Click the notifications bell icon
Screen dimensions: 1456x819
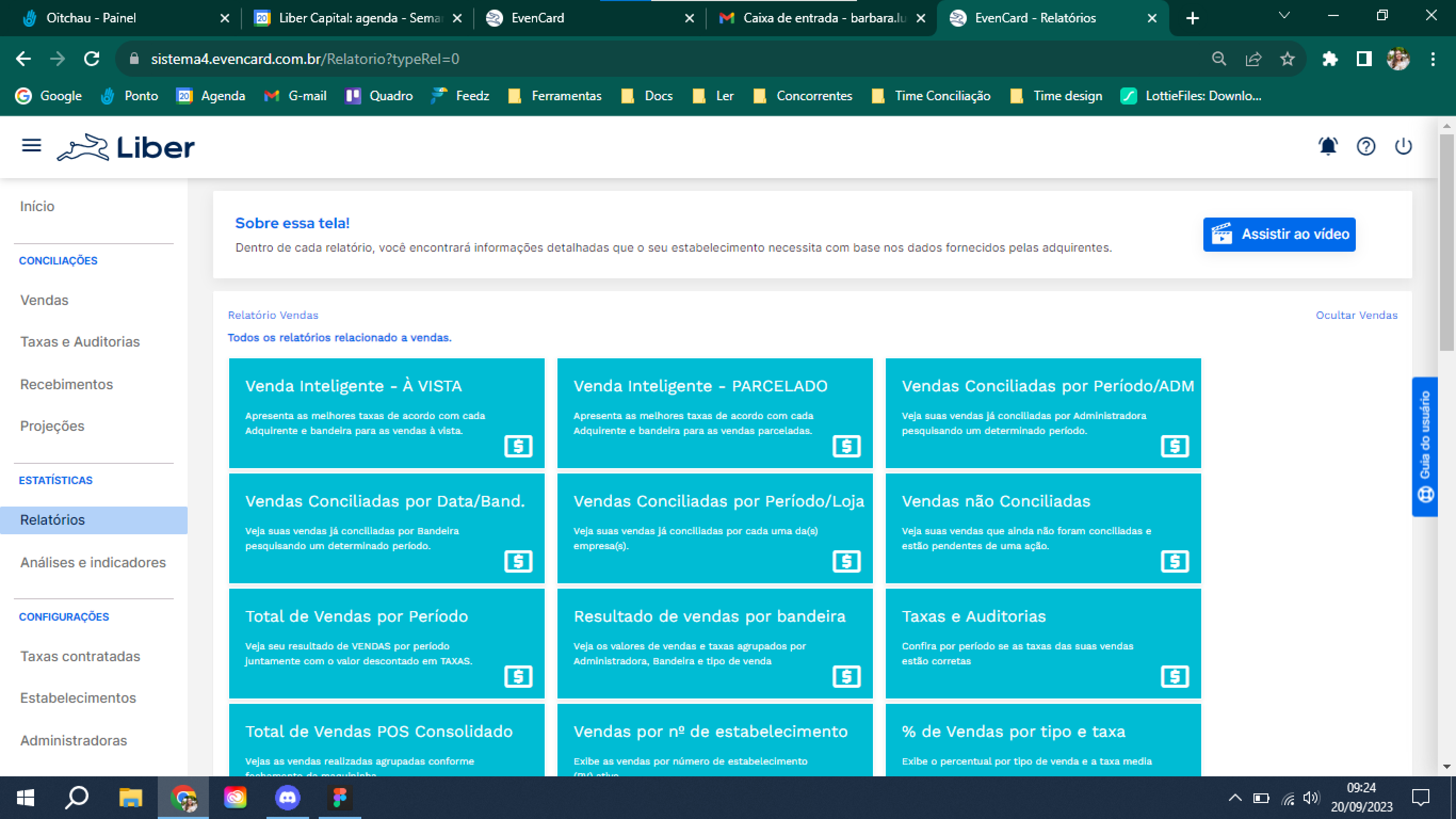(x=1328, y=147)
